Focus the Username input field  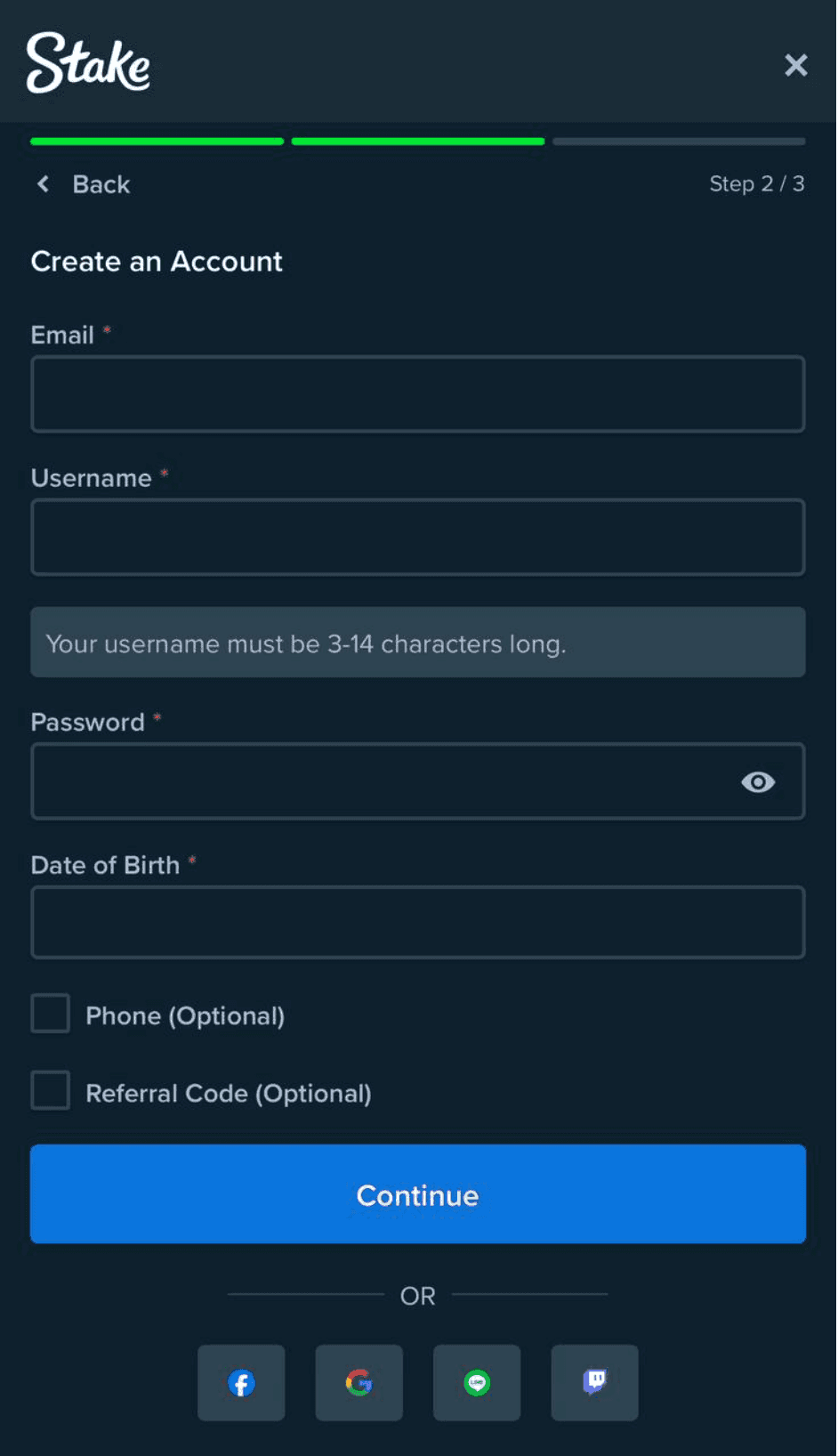click(x=418, y=537)
